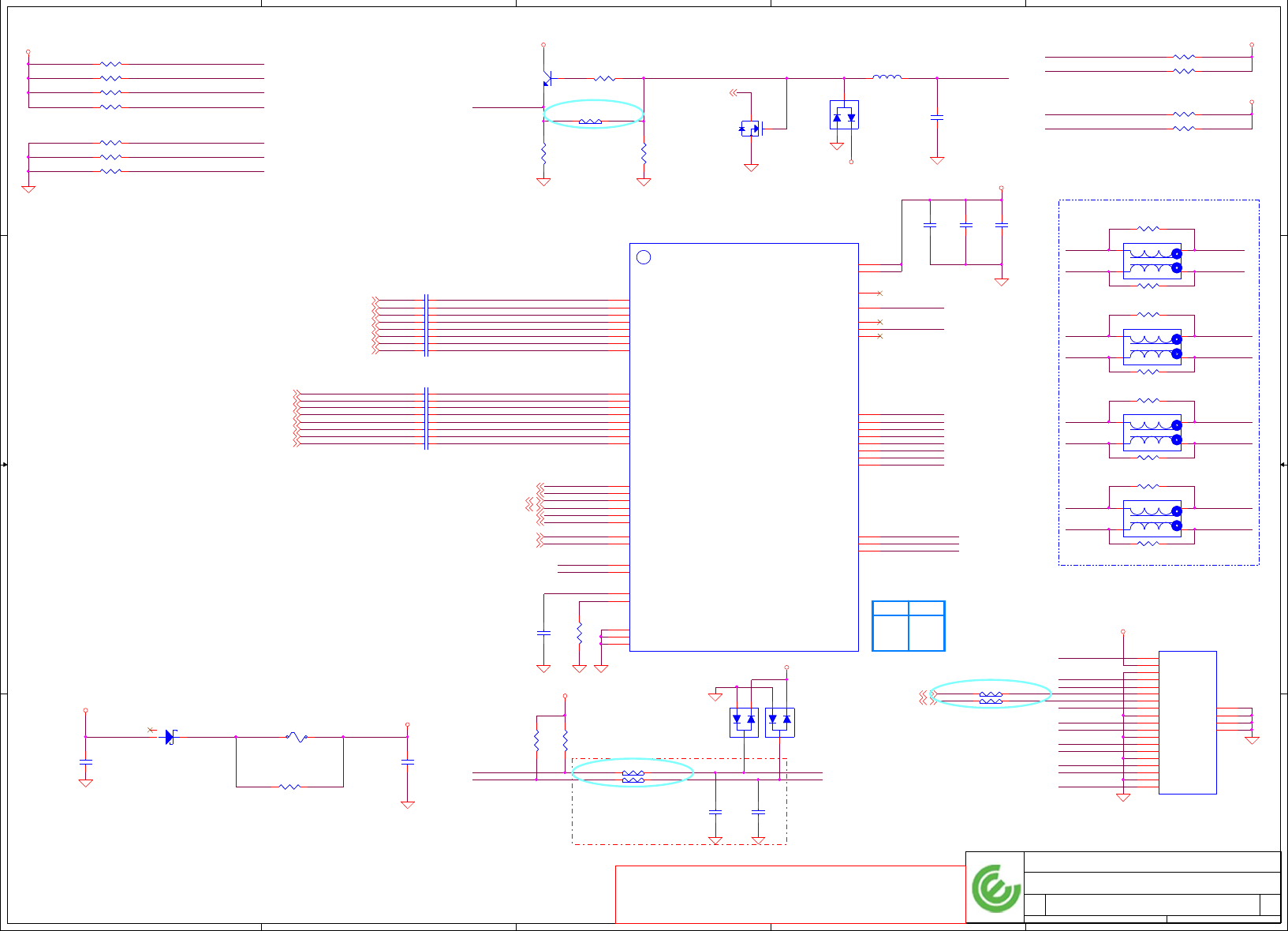
Task: Select the third choke from top in blue dashed box
Action: coord(1152,433)
